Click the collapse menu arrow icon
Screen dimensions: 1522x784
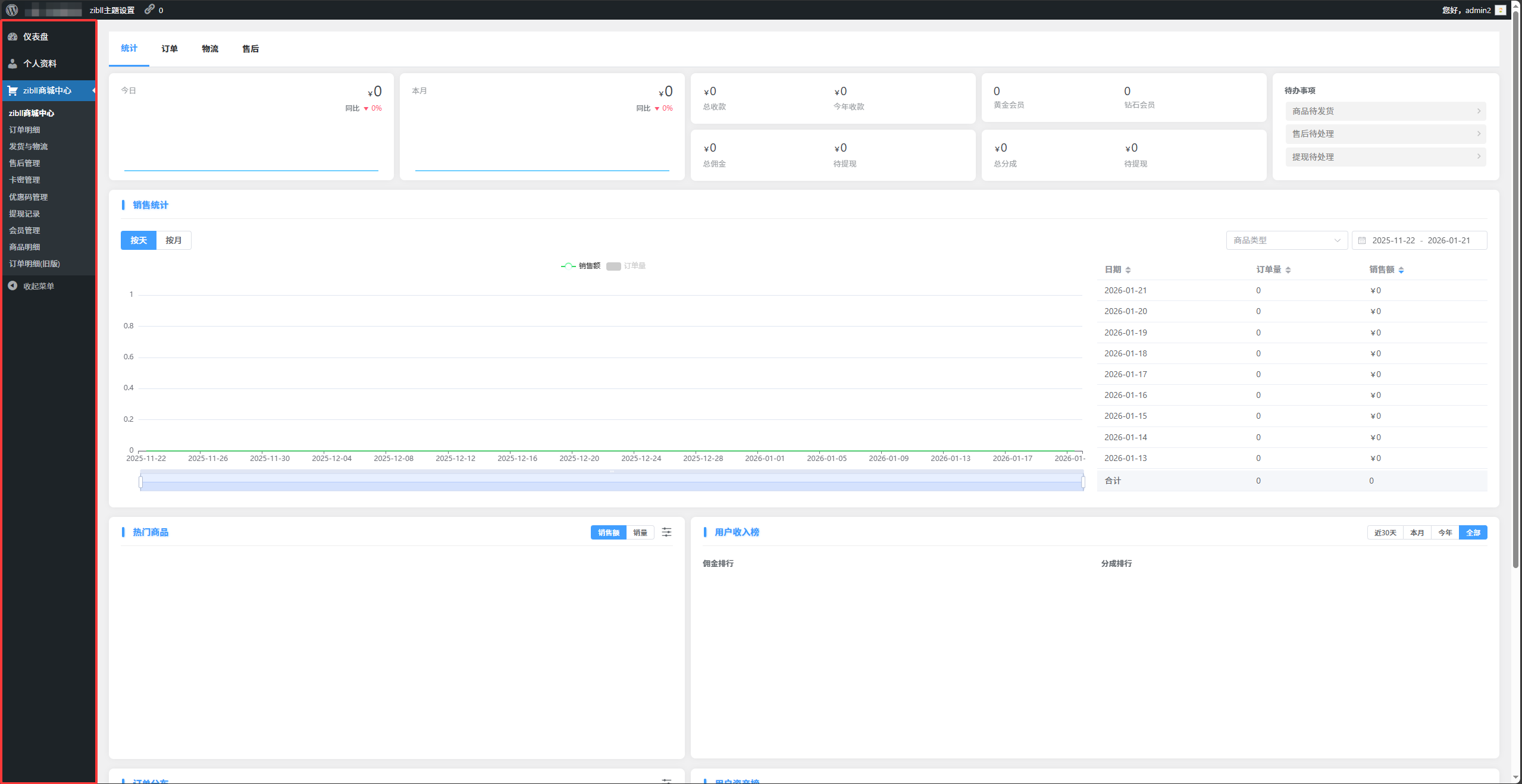(12, 286)
